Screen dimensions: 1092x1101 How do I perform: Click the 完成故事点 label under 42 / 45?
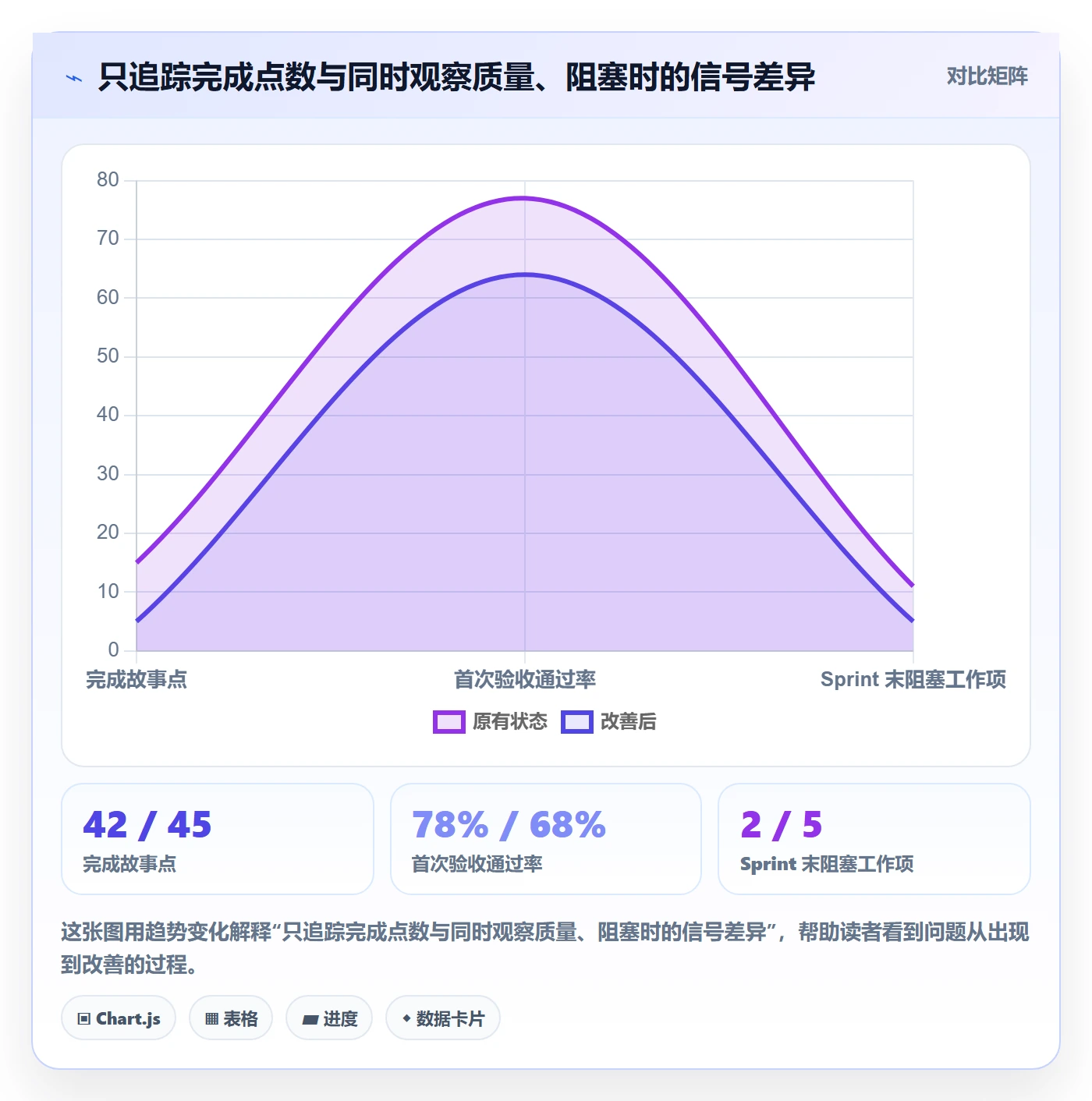[129, 864]
